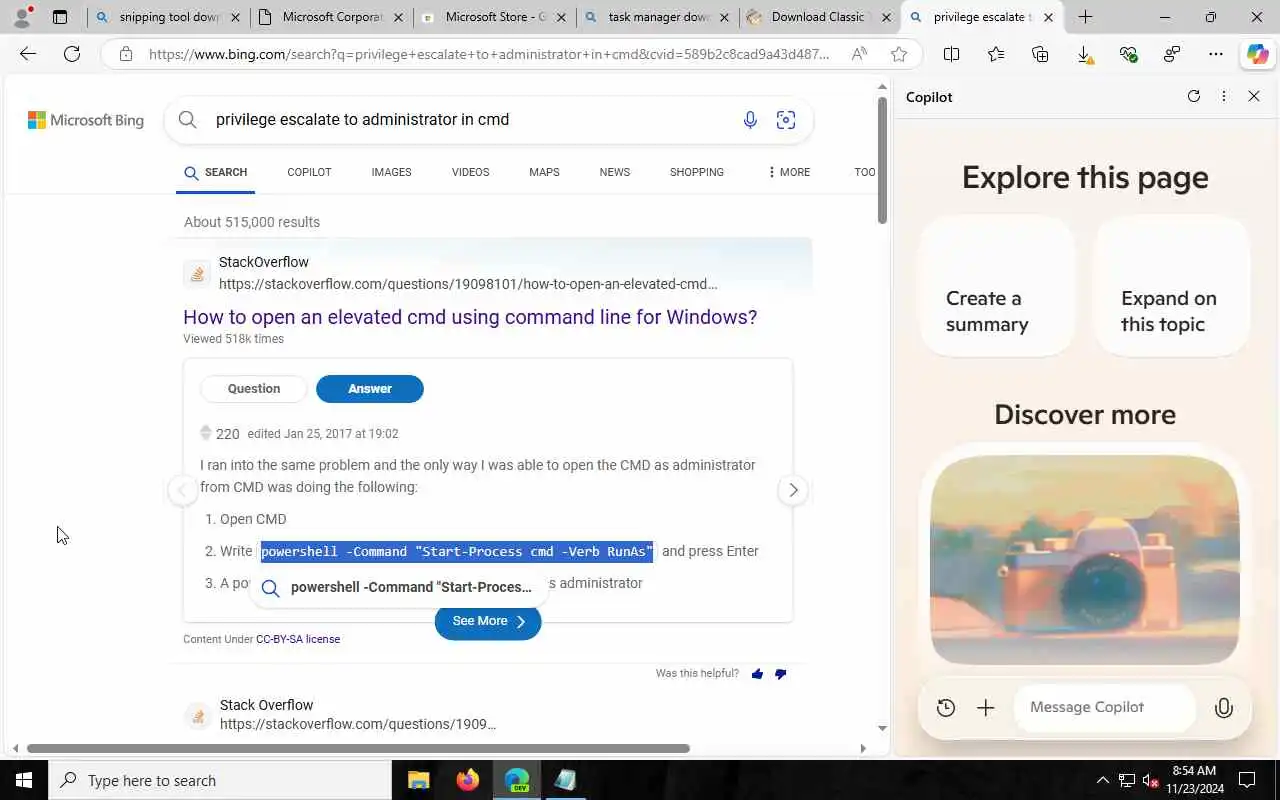Open Edge Settings and more menu
The image size is (1280, 800).
click(1216, 54)
